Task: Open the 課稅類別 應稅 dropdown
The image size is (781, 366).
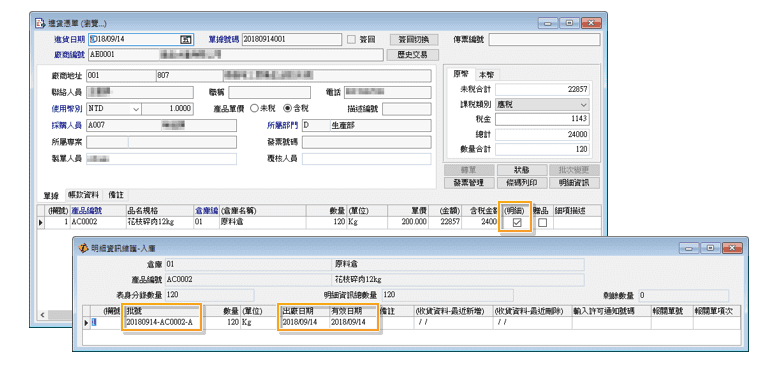Action: click(x=584, y=105)
